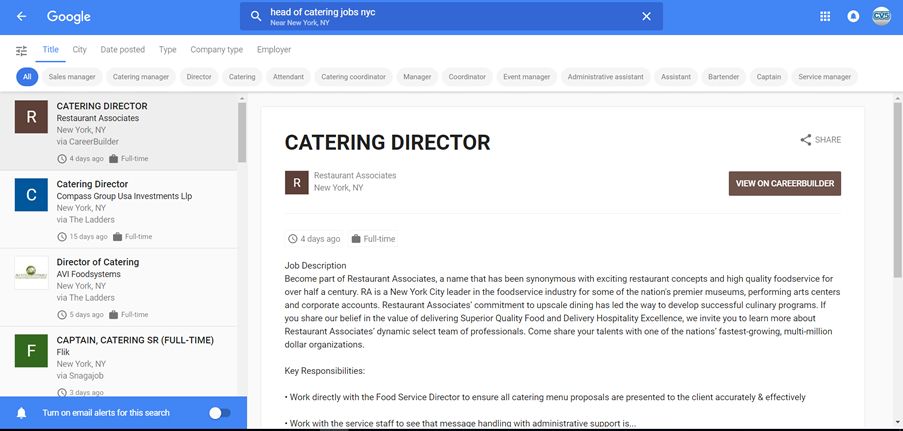The height and width of the screenshot is (431, 903).
Task: Click the clock icon beside 15 days ago
Action: pyautogui.click(x=62, y=236)
